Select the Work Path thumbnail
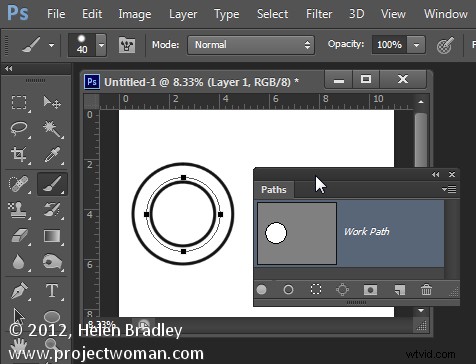 (297, 233)
